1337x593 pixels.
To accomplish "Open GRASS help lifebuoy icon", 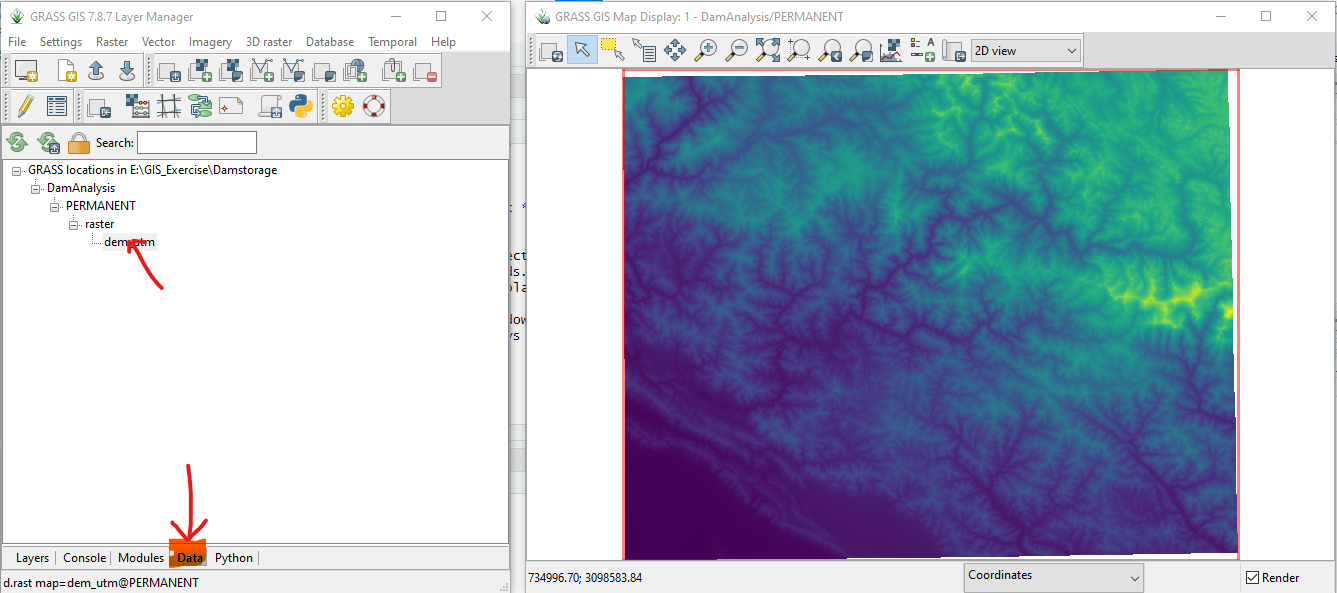I will 374,105.
